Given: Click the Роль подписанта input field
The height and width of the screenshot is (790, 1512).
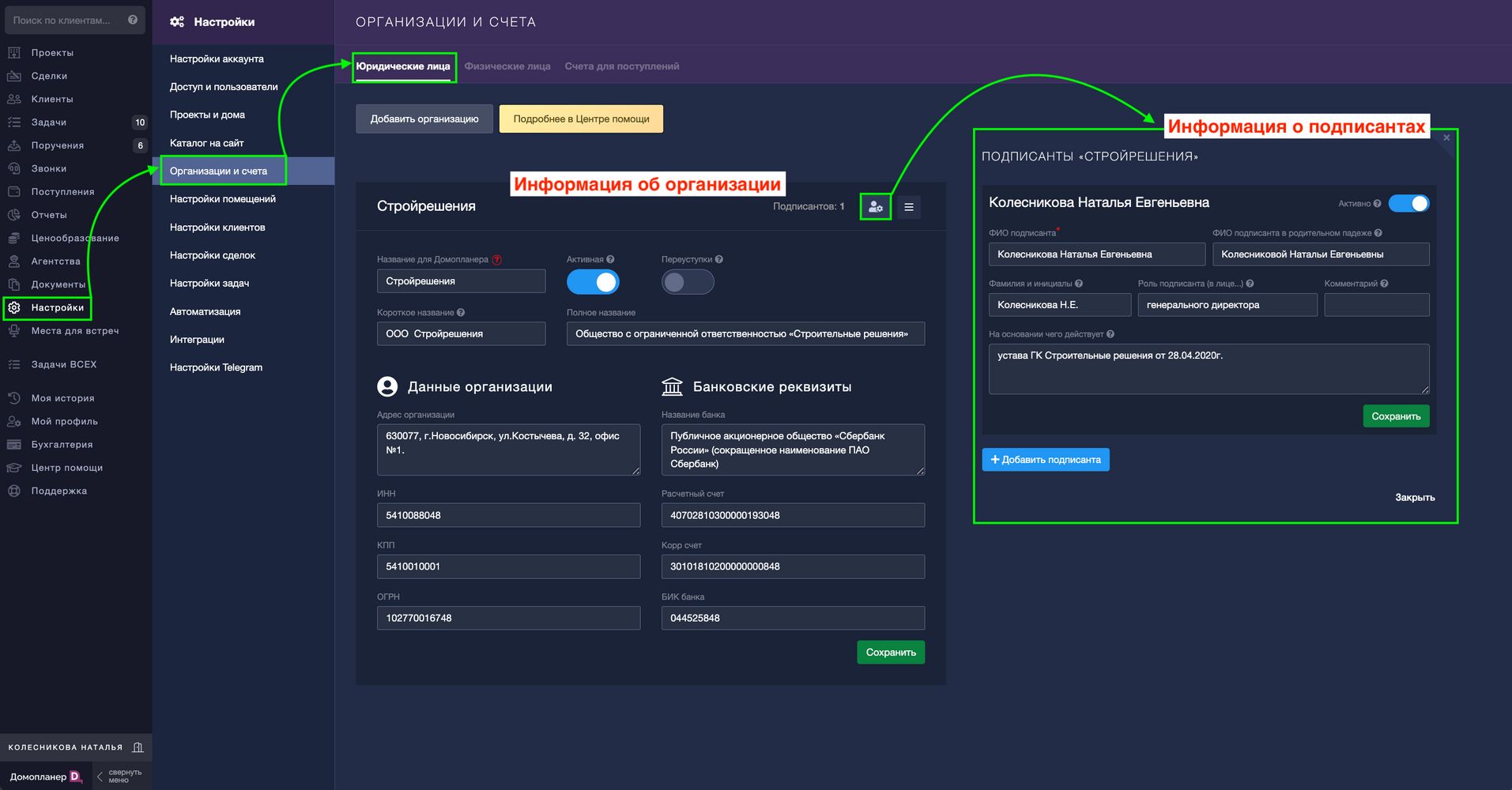Looking at the screenshot, I should pos(1227,305).
